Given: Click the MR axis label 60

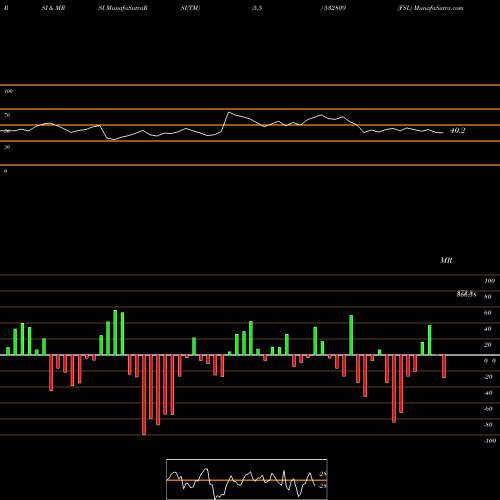Looking at the screenshot, I should 487,313.
